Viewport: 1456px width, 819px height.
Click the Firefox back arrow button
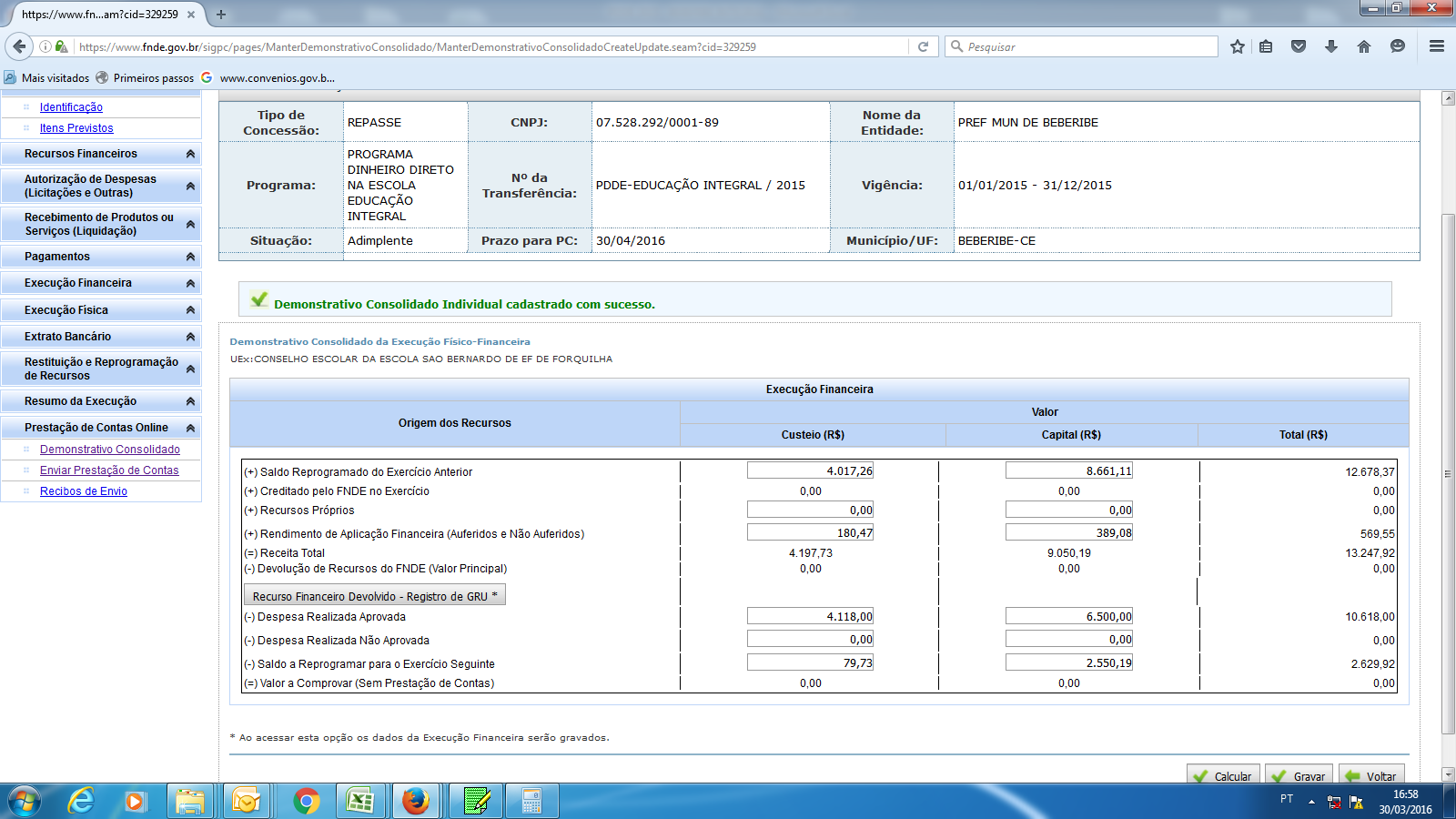point(19,46)
